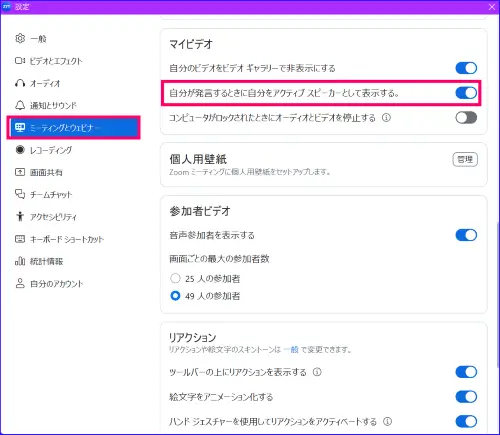The image size is (500, 435).
Task: Open the 一般 settings section
Action: 73,39
